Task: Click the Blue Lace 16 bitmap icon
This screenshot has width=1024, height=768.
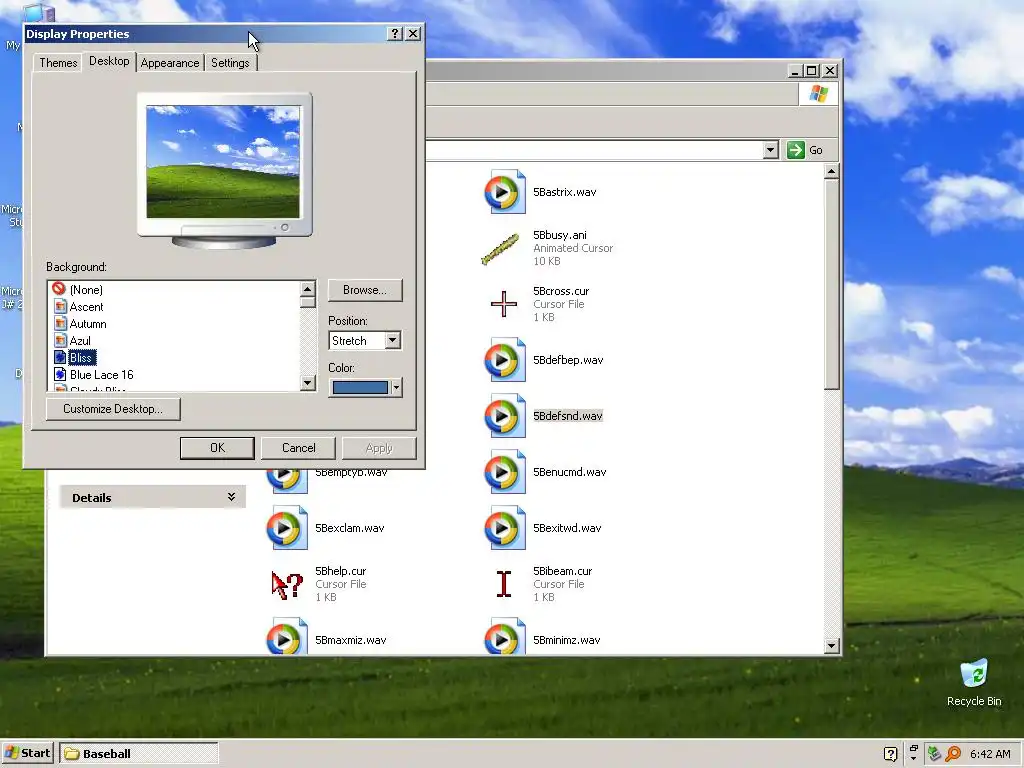Action: [60, 374]
